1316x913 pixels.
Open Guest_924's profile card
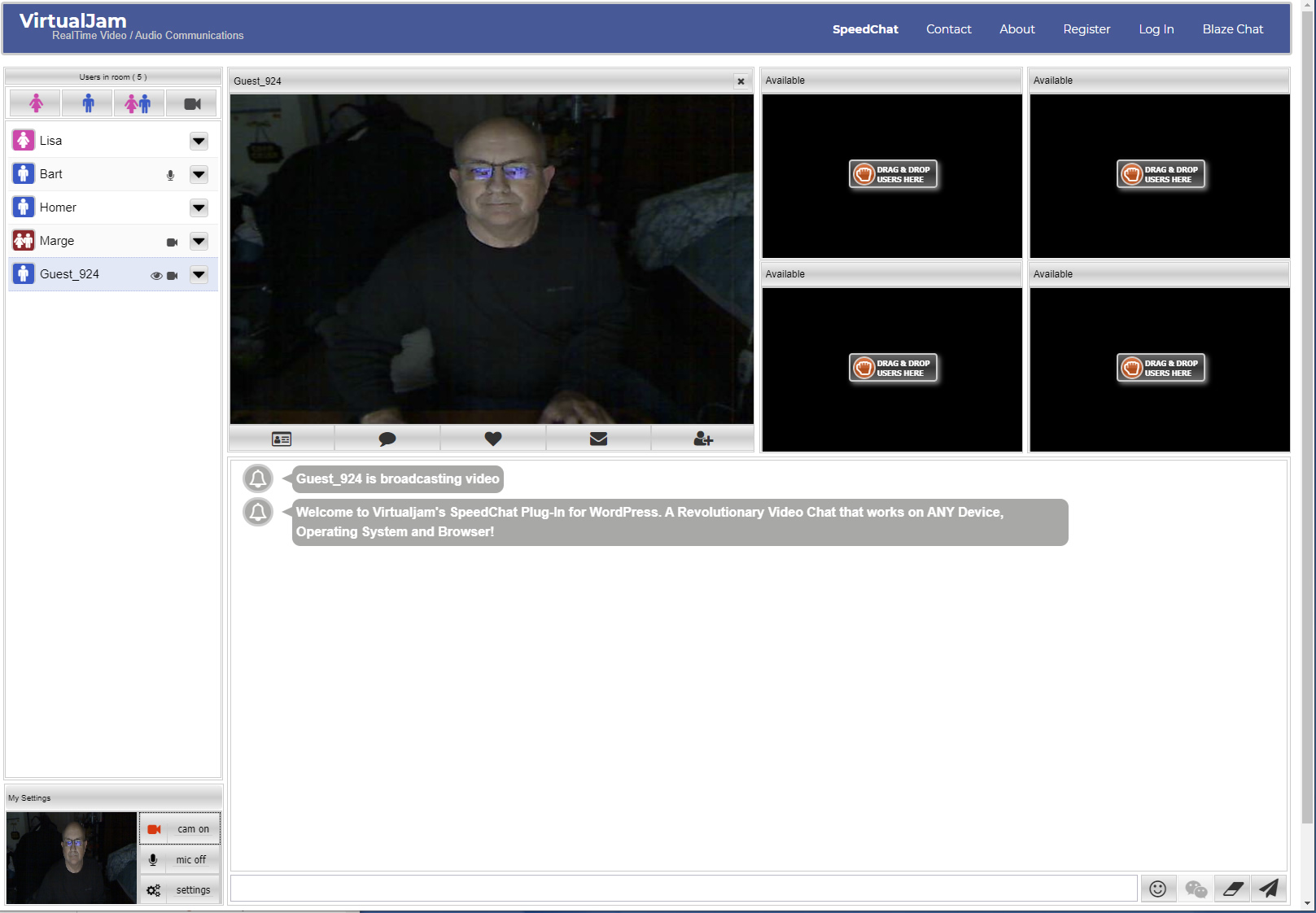click(x=281, y=438)
